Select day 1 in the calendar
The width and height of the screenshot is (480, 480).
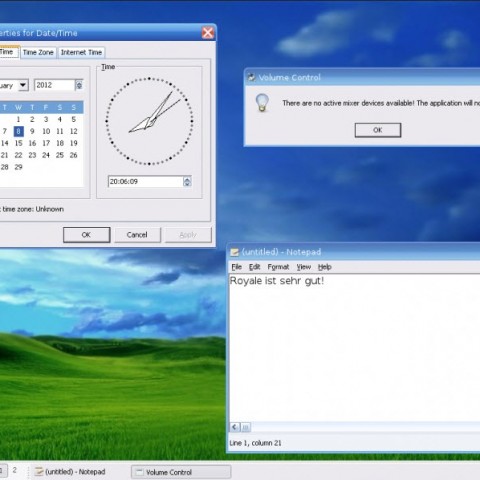[18, 119]
